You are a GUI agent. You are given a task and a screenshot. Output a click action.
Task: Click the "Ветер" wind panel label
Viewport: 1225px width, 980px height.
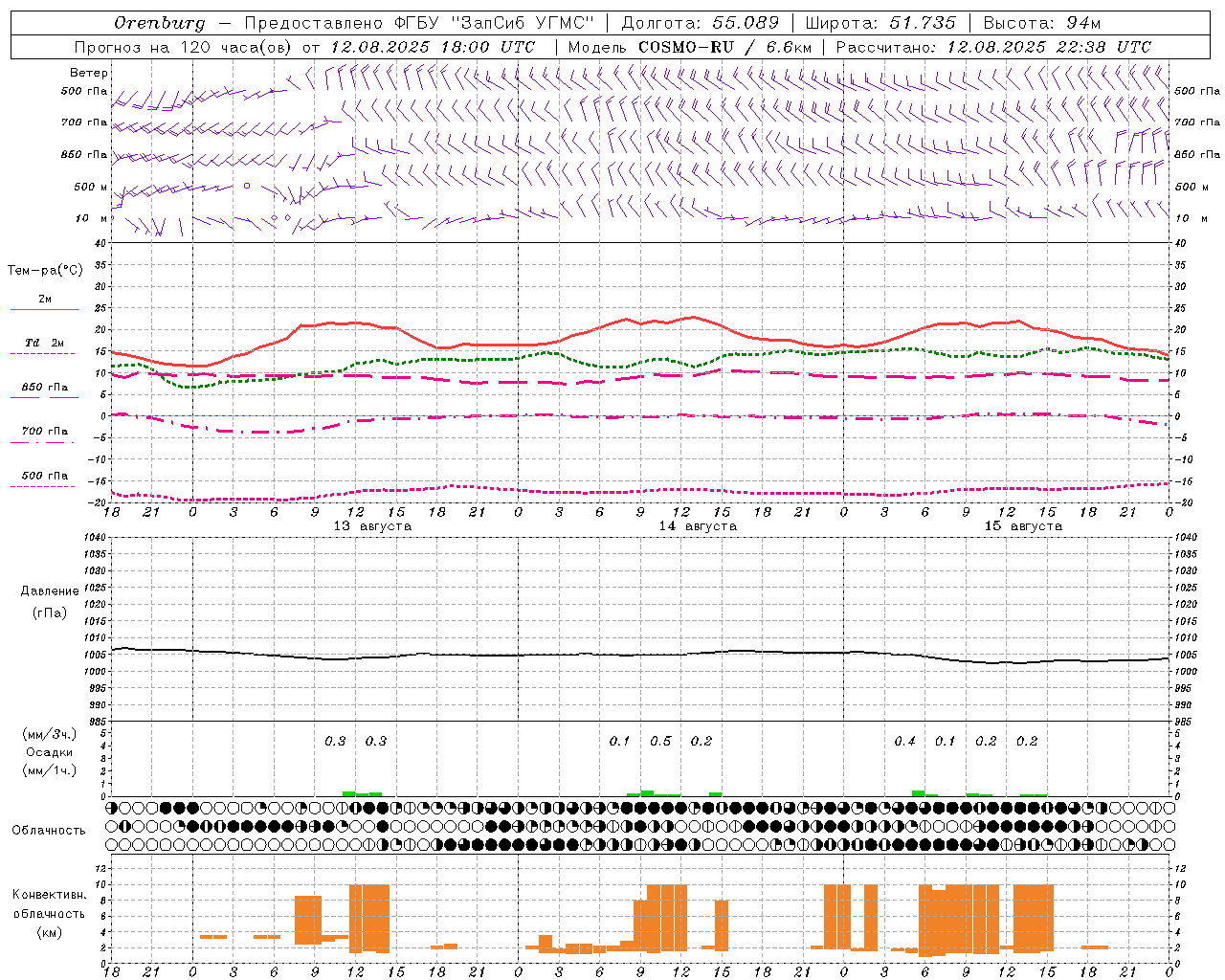coord(89,73)
